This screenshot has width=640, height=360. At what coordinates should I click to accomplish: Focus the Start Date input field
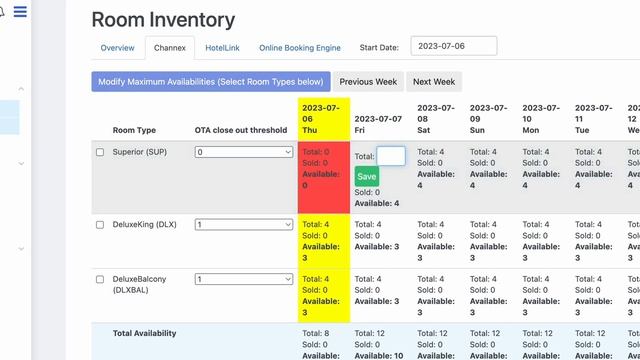click(454, 46)
